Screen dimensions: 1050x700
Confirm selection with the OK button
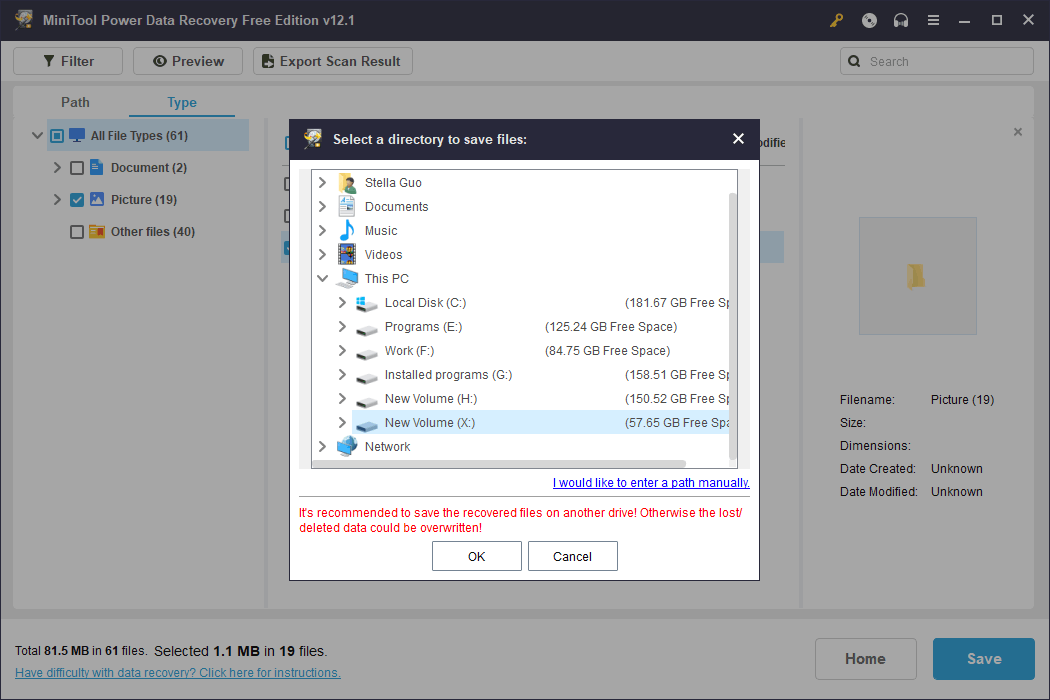(x=476, y=556)
